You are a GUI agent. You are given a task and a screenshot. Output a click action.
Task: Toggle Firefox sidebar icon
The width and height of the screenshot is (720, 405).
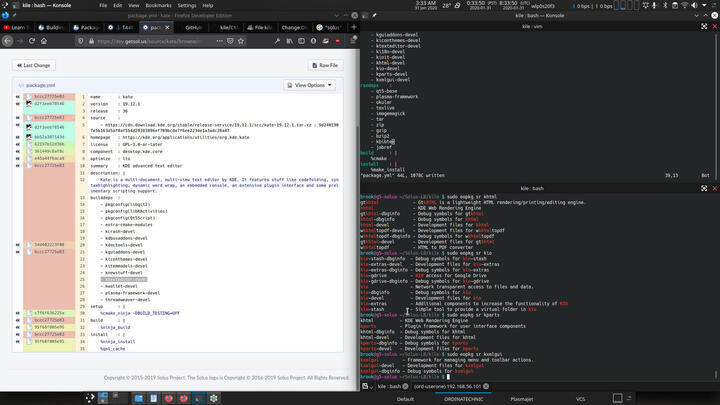[302, 41]
